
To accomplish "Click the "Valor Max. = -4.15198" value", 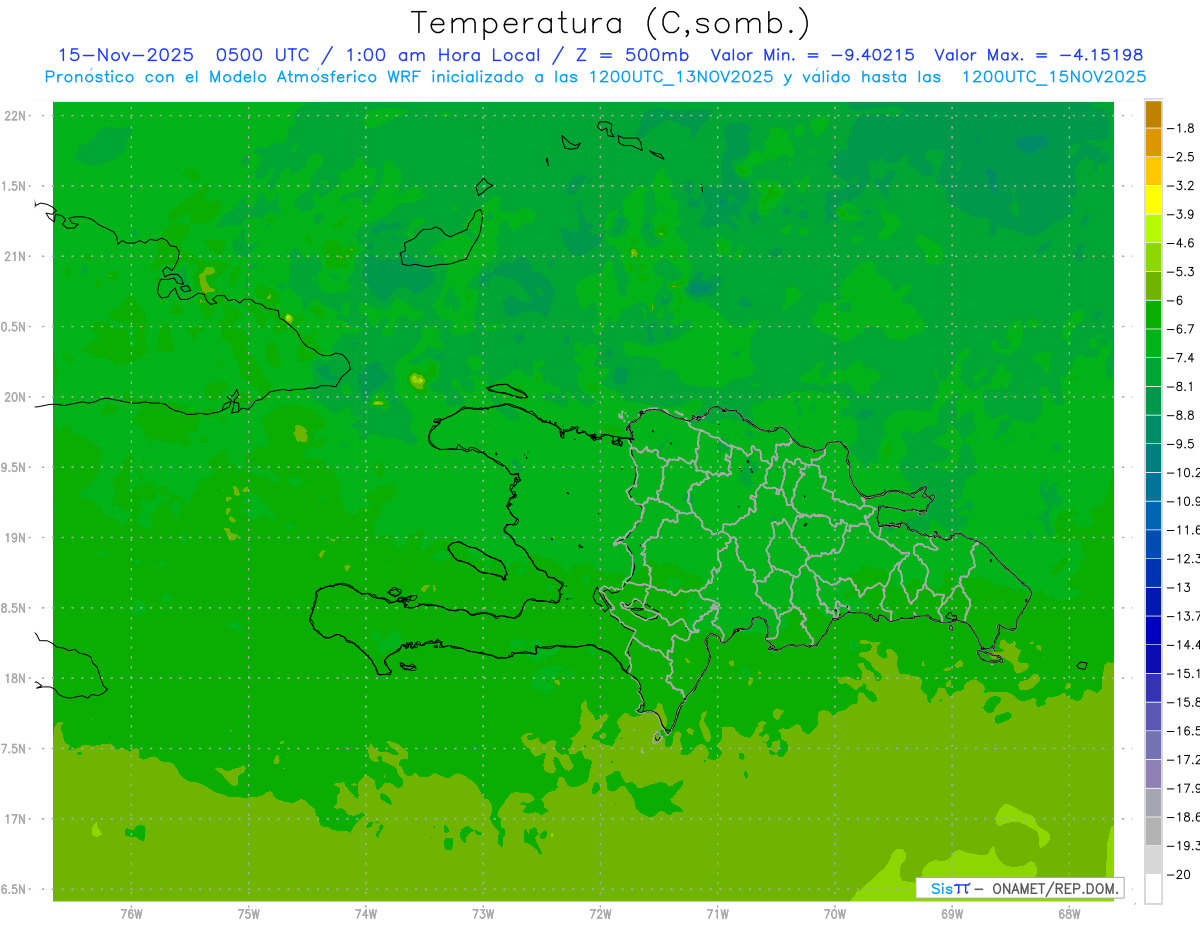I will 1038,55.
